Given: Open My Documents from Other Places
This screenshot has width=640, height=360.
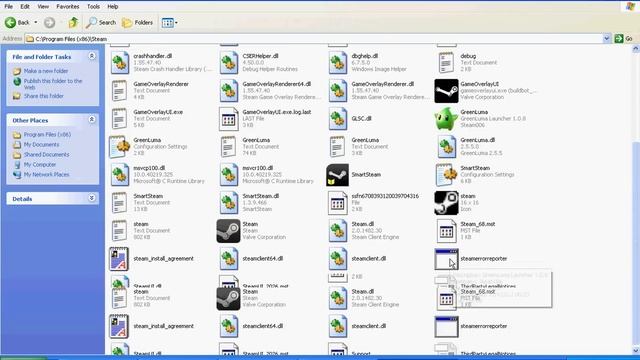Looking at the screenshot, I should (41, 144).
